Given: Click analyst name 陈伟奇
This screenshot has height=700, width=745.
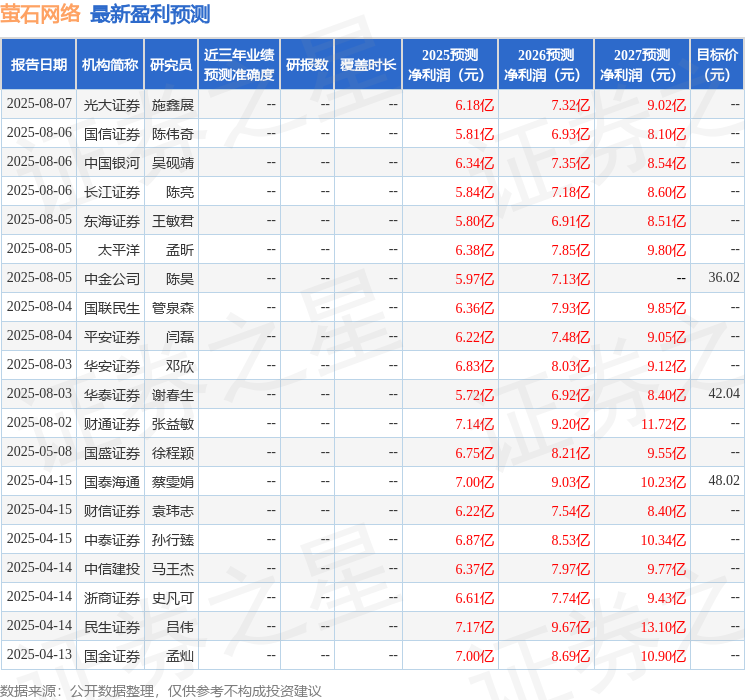Looking at the screenshot, I should click(x=172, y=134).
